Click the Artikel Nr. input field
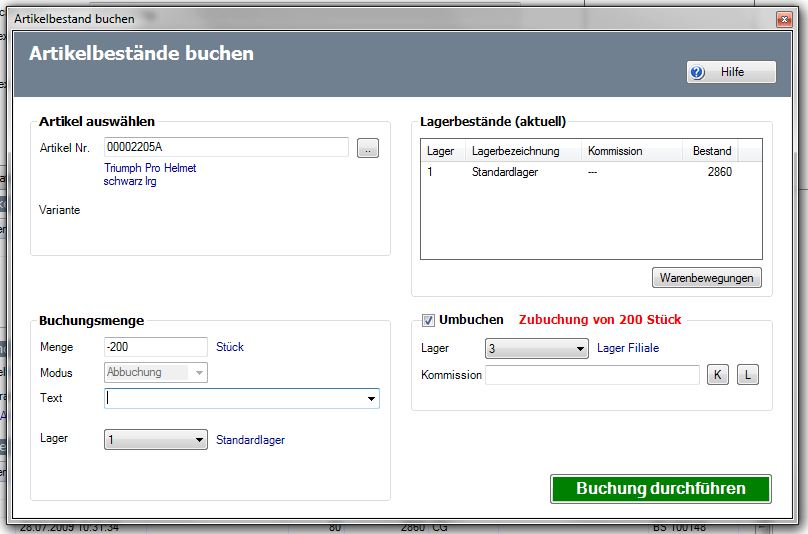This screenshot has width=808, height=534. coord(225,148)
